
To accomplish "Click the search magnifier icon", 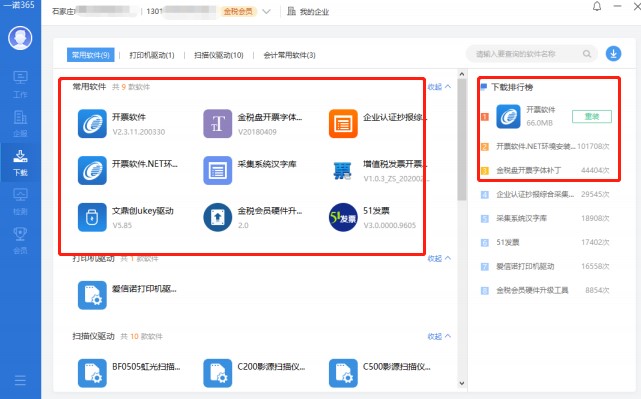I will point(587,54).
